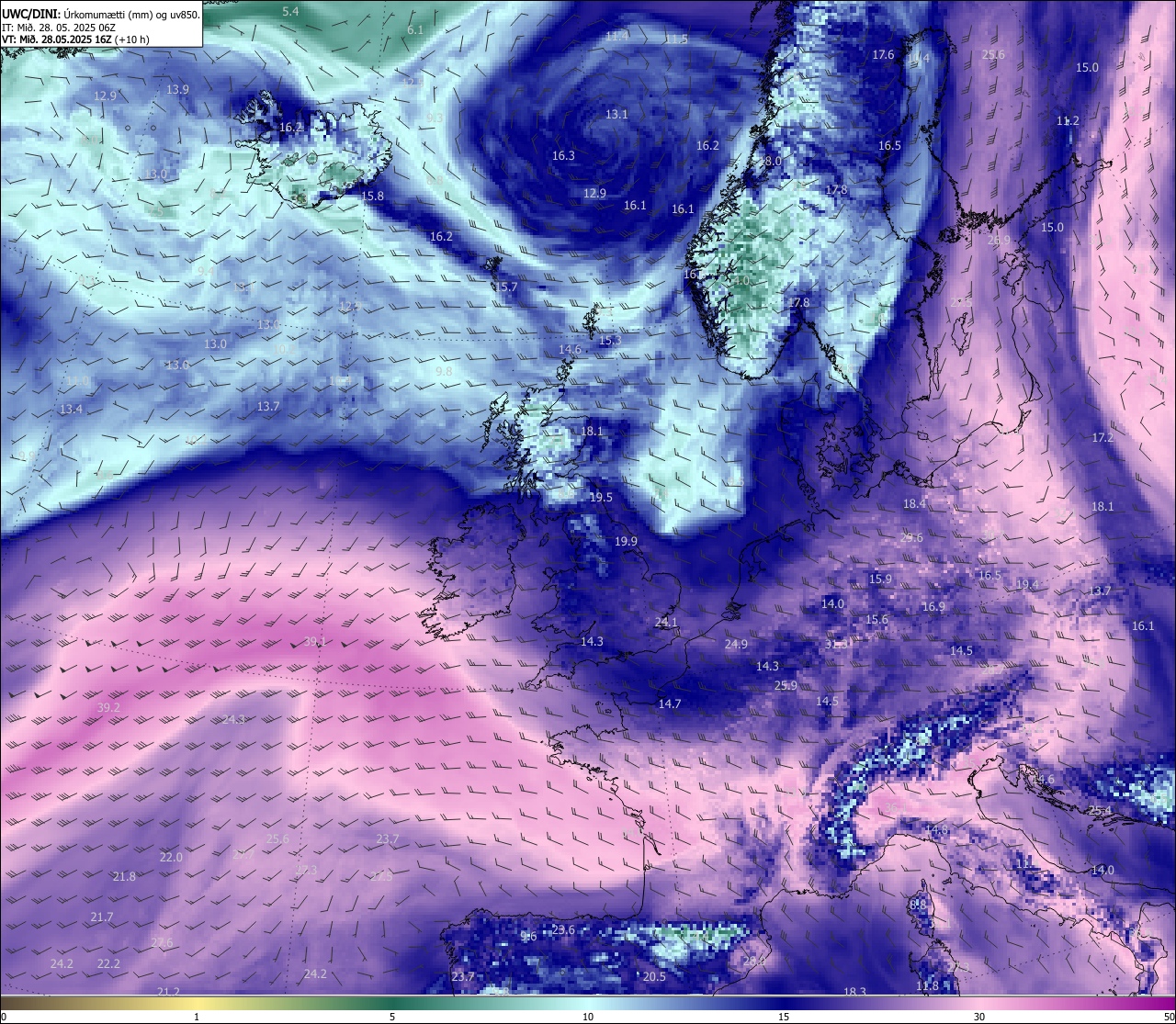This screenshot has height=1024, width=1176.
Task: Click the 5.4 value at the top of the map
Action: [290, 11]
